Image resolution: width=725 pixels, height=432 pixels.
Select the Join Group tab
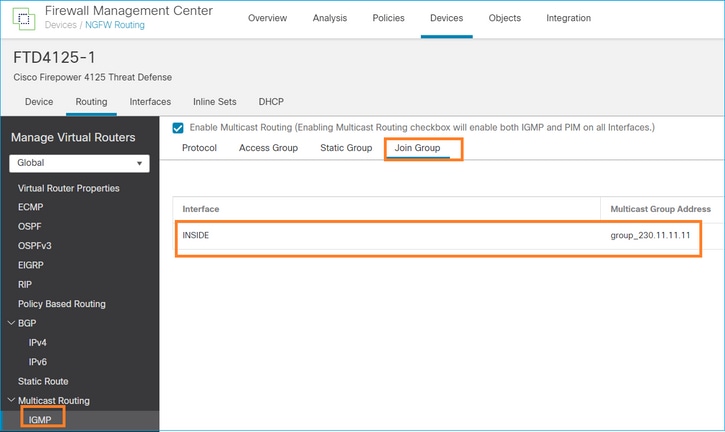click(417, 148)
